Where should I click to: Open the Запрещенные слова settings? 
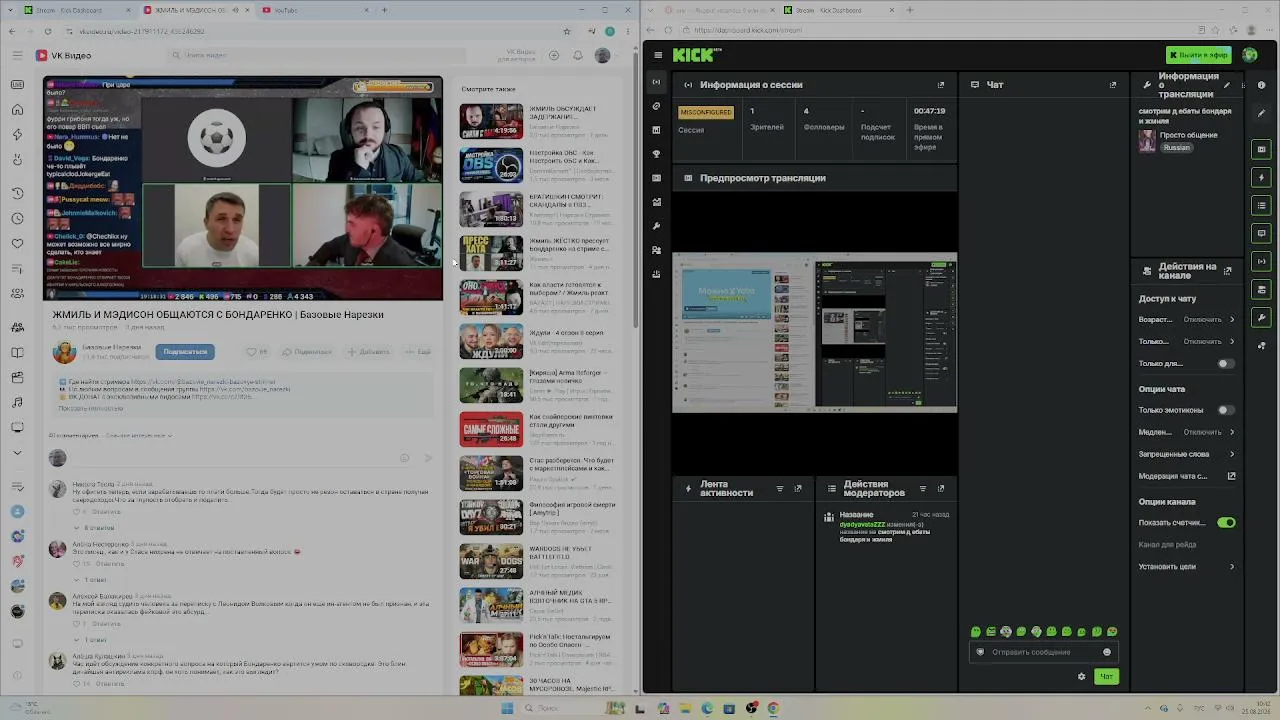(x=1186, y=454)
